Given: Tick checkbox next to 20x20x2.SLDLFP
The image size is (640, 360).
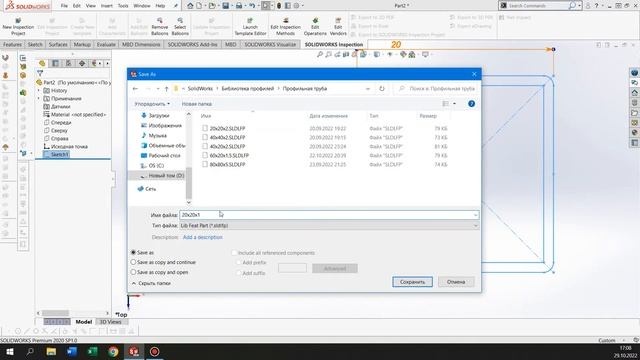Looking at the screenshot, I should coord(205,128).
